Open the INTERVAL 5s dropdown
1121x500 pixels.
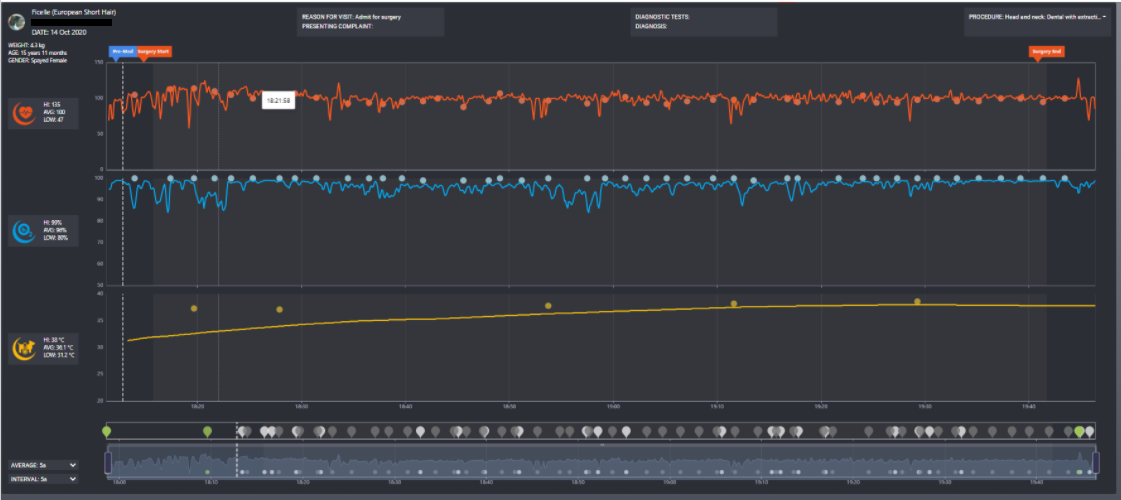43,479
